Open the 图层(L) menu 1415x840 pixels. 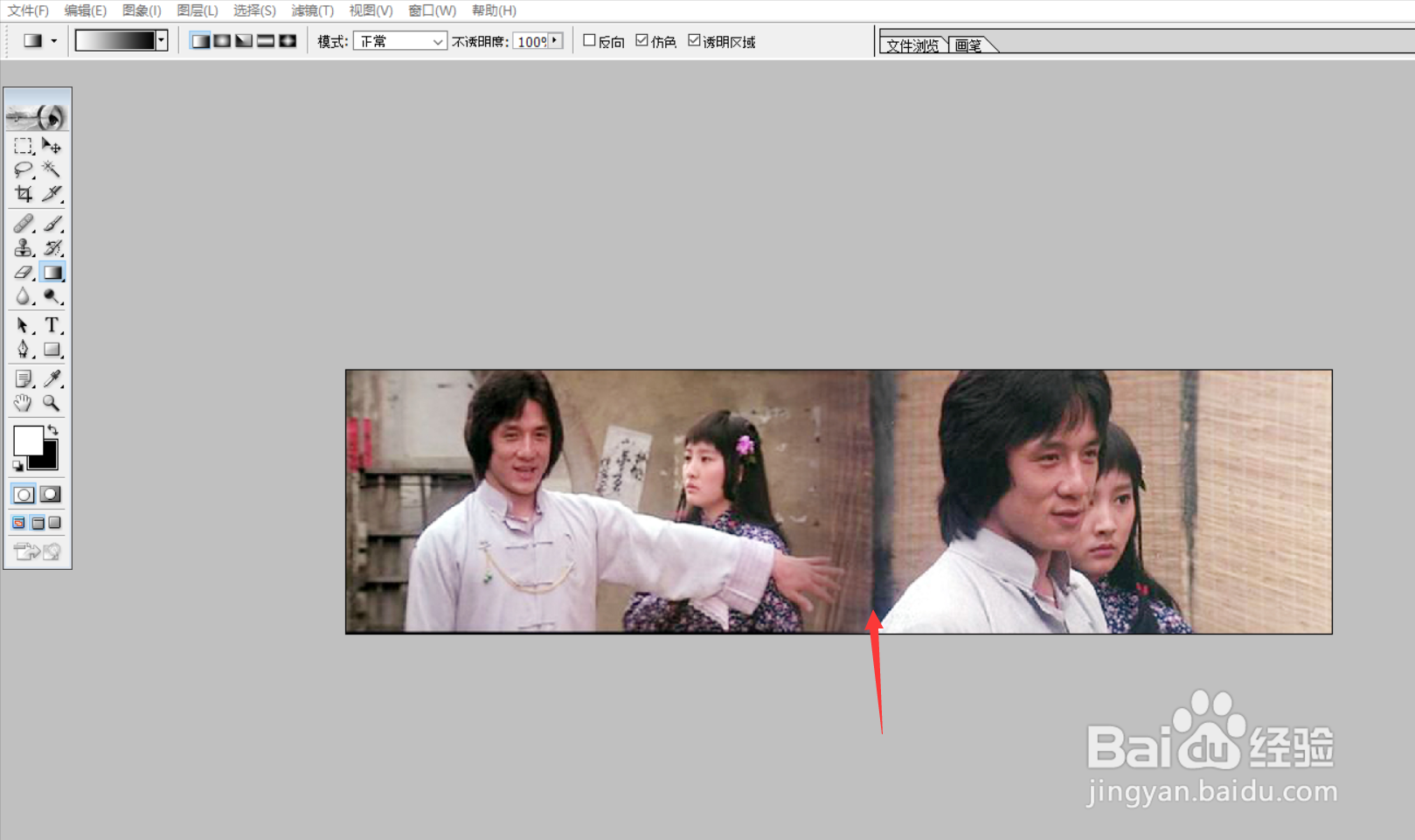coord(198,10)
